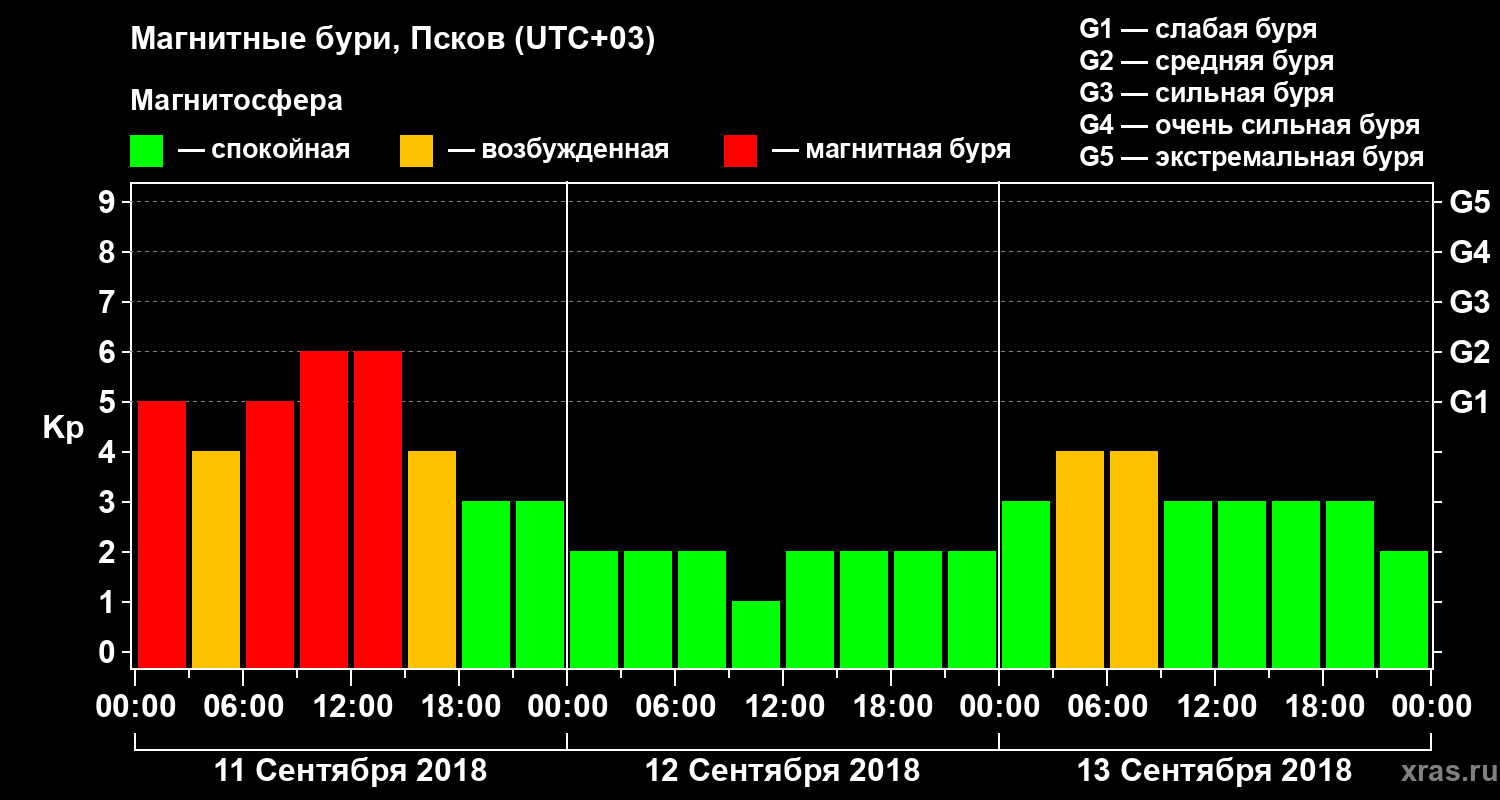This screenshot has width=1500, height=800.
Task: Click the '— возбужденная' legend label
Action: pos(558,150)
